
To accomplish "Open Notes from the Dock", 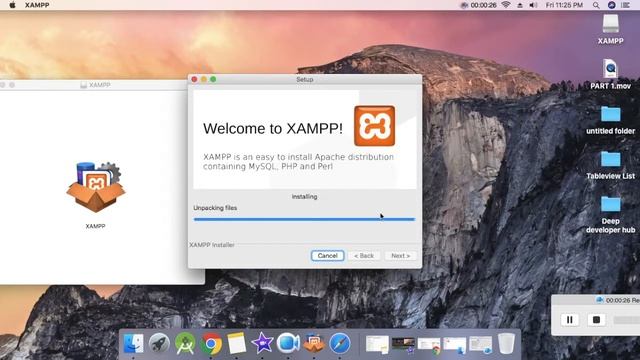I will click(237, 343).
